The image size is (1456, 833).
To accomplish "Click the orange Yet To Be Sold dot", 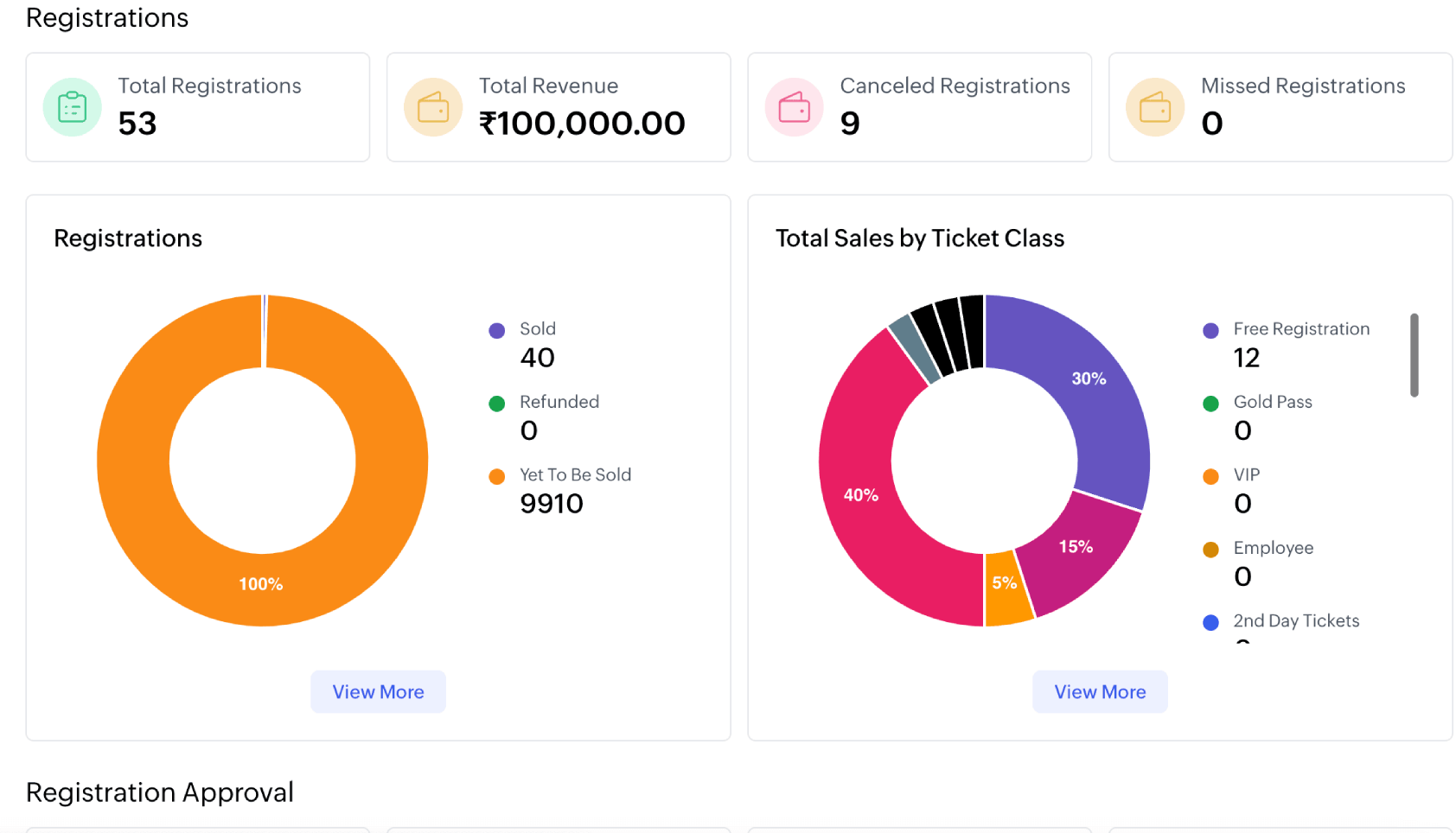I will (497, 475).
